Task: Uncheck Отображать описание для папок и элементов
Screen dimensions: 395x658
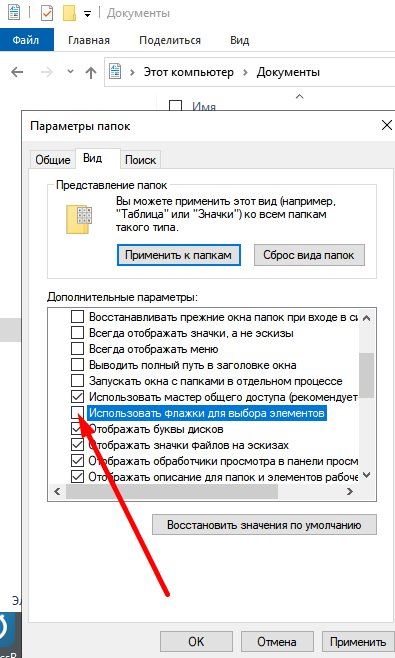Action: click(77, 476)
